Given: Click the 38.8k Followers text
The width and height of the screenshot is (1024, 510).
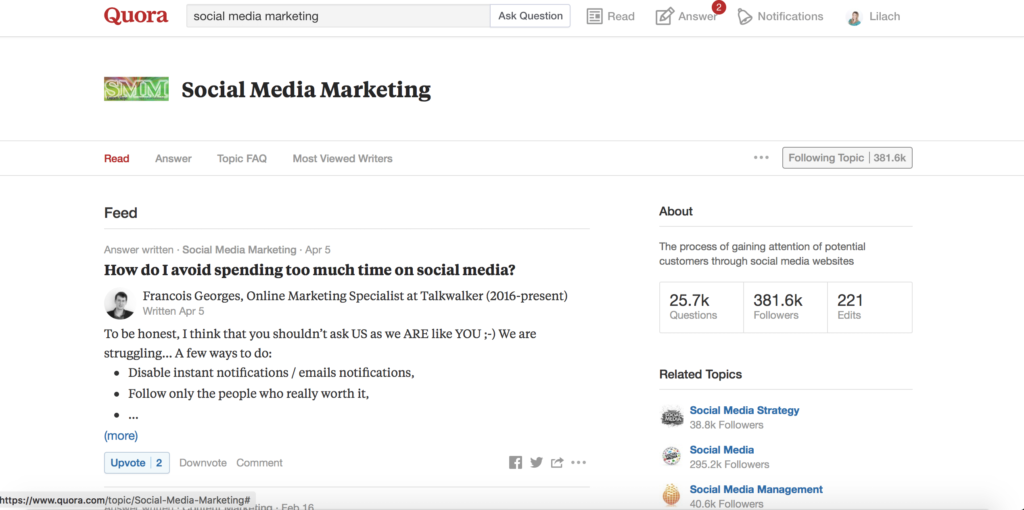Looking at the screenshot, I should [726, 425].
